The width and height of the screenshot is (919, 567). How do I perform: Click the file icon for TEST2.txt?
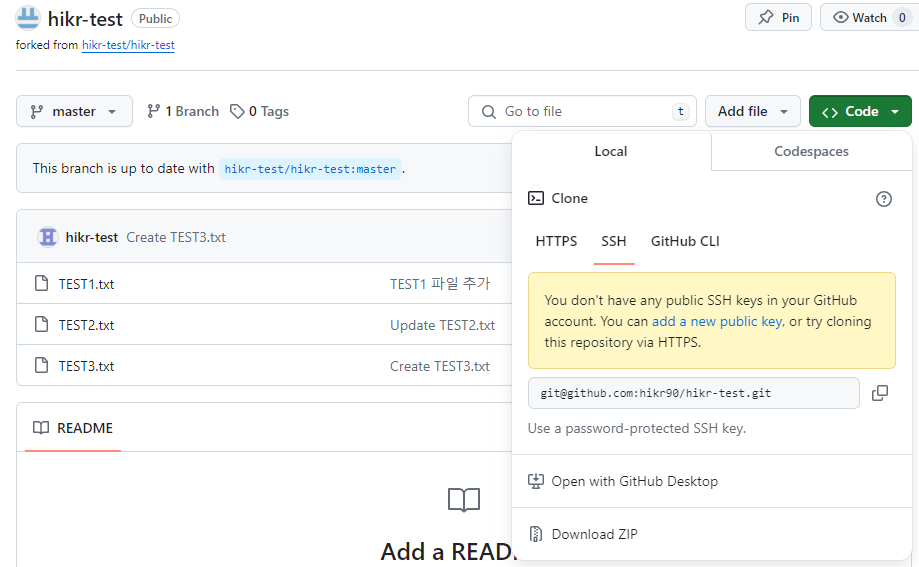[42, 324]
